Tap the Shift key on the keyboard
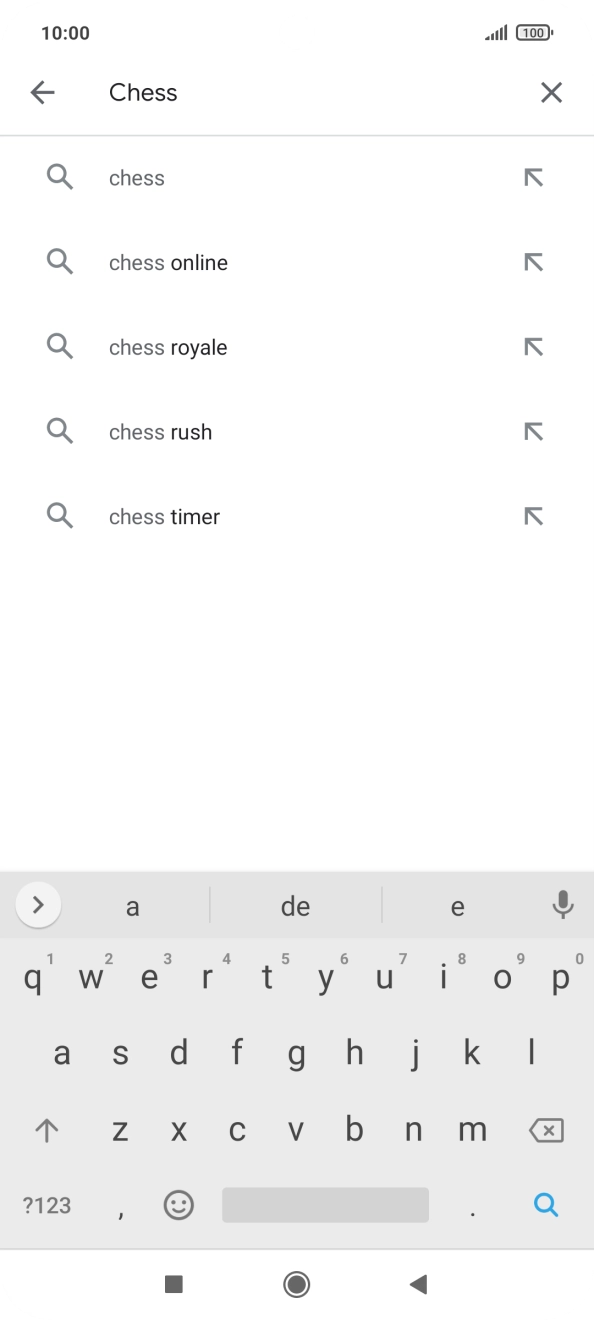Viewport: 594px width, 1320px height. 46,1129
